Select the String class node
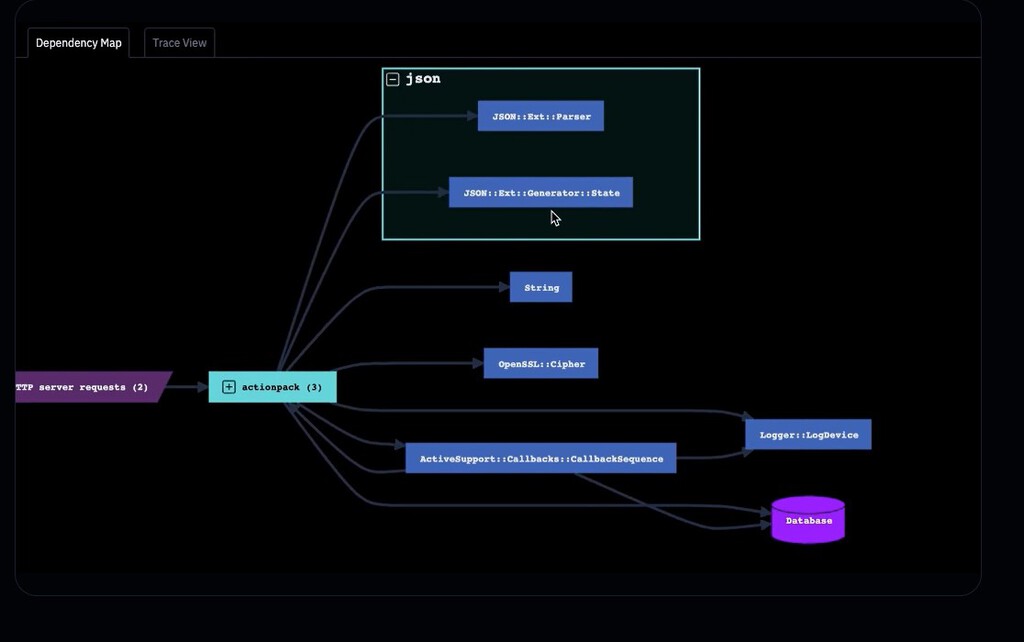 pyautogui.click(x=541, y=287)
